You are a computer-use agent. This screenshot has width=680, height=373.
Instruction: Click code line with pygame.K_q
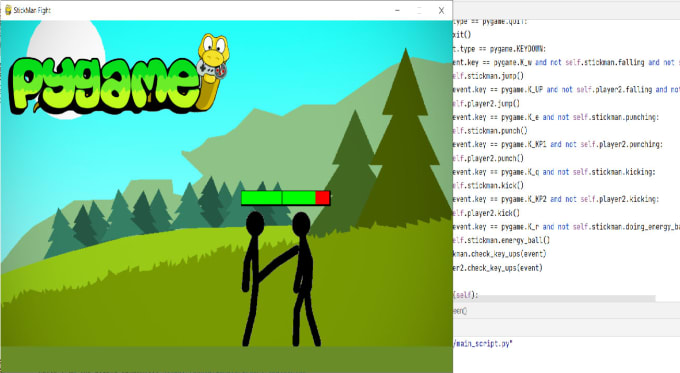point(554,172)
